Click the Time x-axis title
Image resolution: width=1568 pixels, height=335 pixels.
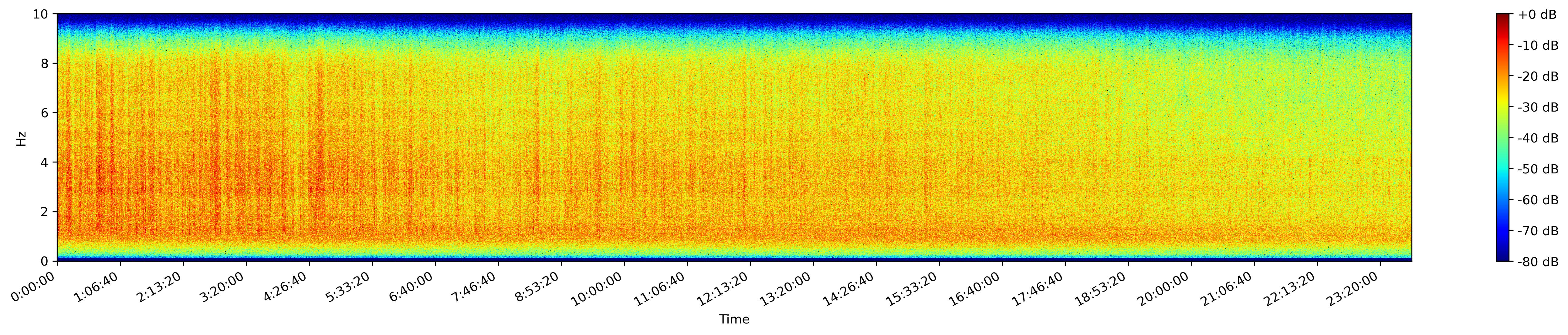click(x=734, y=319)
